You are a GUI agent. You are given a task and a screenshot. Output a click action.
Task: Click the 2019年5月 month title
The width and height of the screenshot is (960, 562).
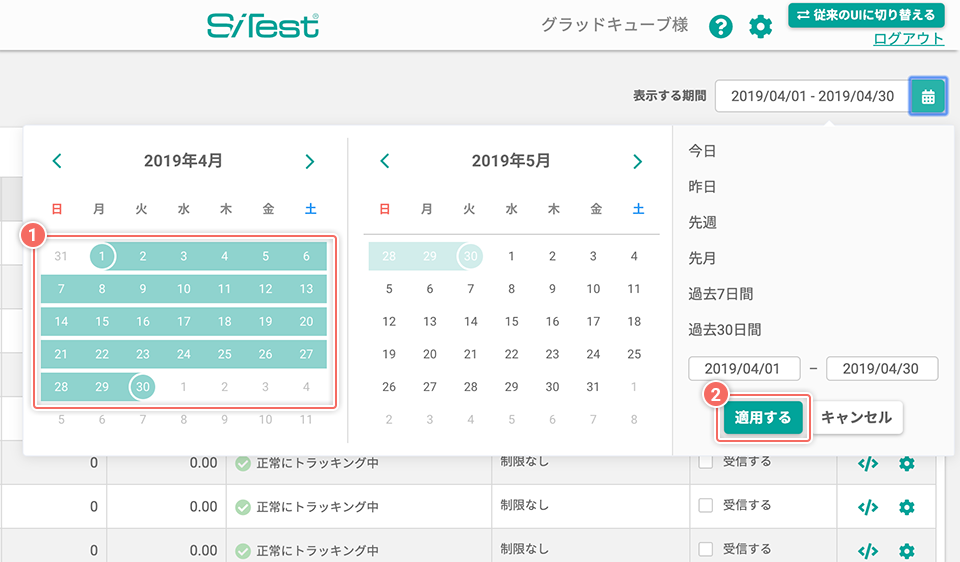point(511,161)
